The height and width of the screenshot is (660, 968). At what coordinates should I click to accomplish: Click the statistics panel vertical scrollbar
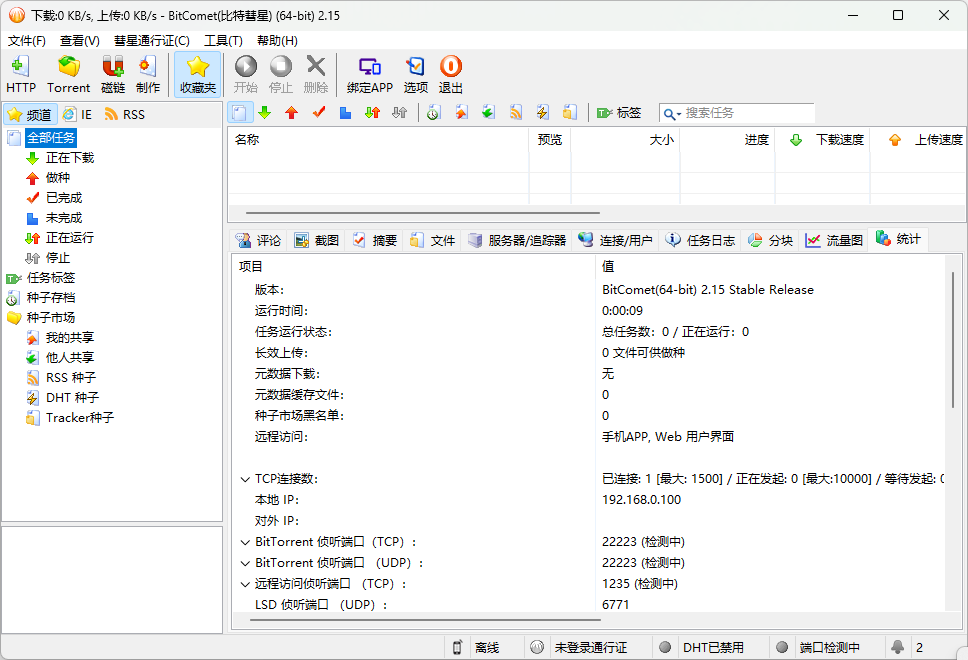point(953,340)
